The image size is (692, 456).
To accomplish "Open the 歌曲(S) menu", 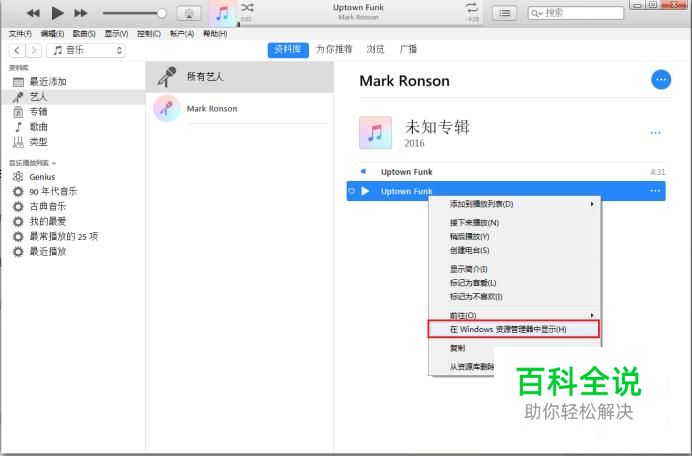I will (x=84, y=34).
